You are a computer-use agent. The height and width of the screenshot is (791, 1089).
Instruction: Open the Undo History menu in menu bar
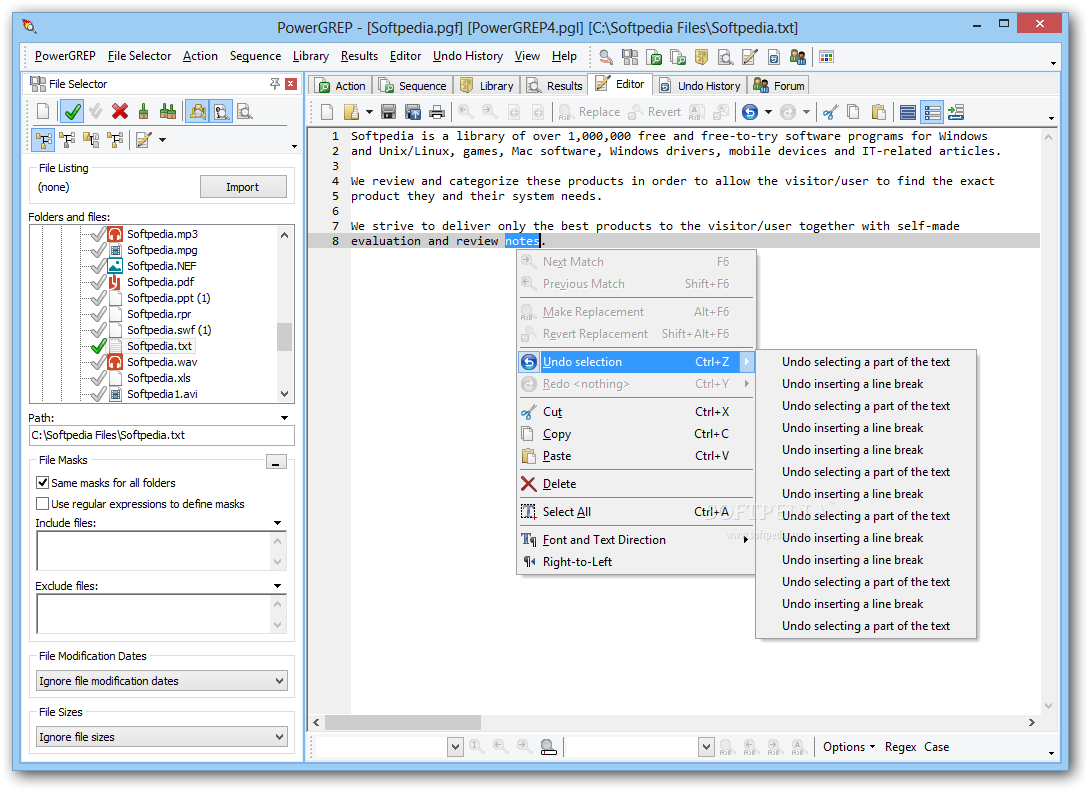coord(467,56)
